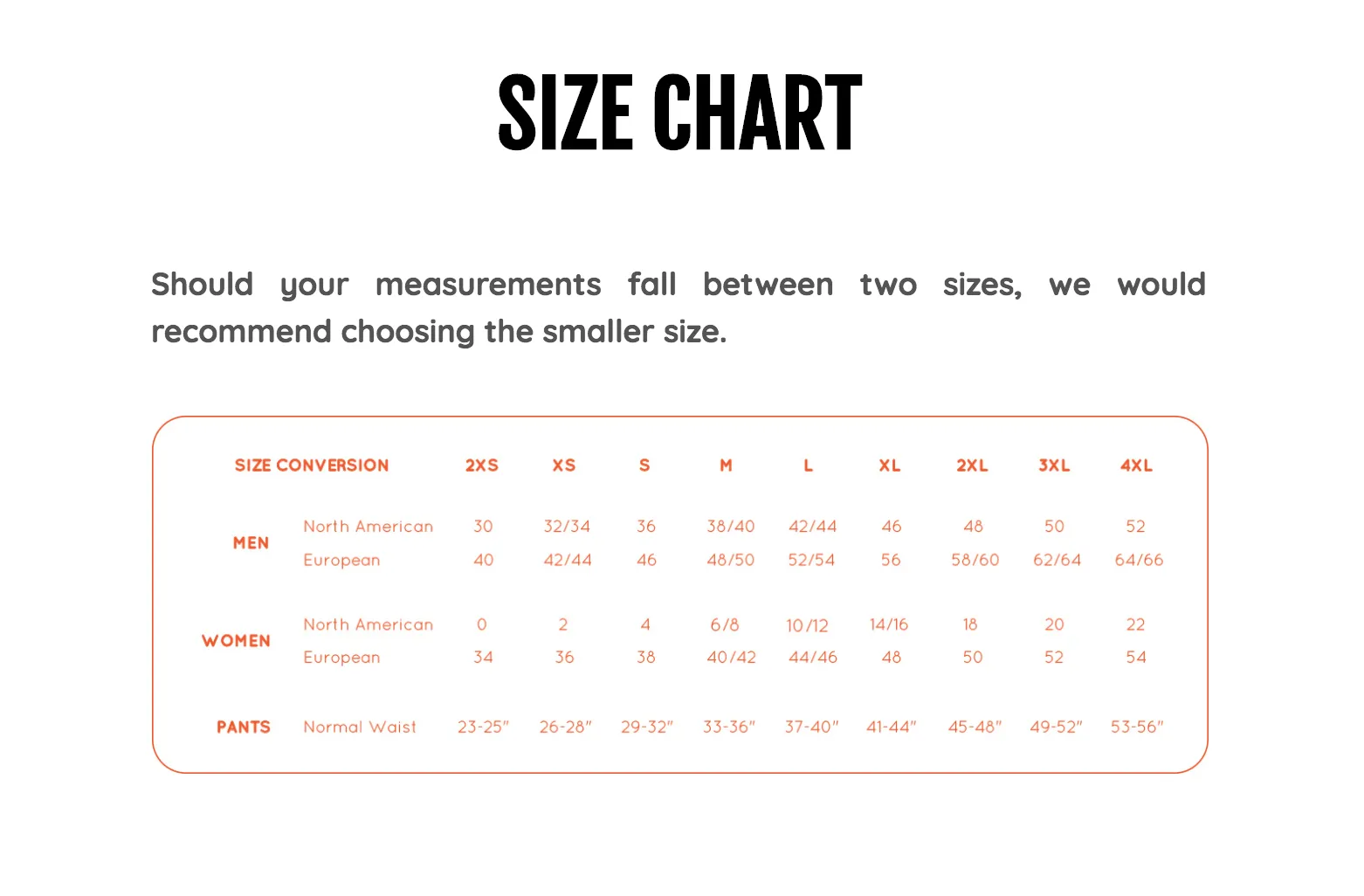Click Men's European size 48/50
This screenshot has height=896, width=1364.
731,560
